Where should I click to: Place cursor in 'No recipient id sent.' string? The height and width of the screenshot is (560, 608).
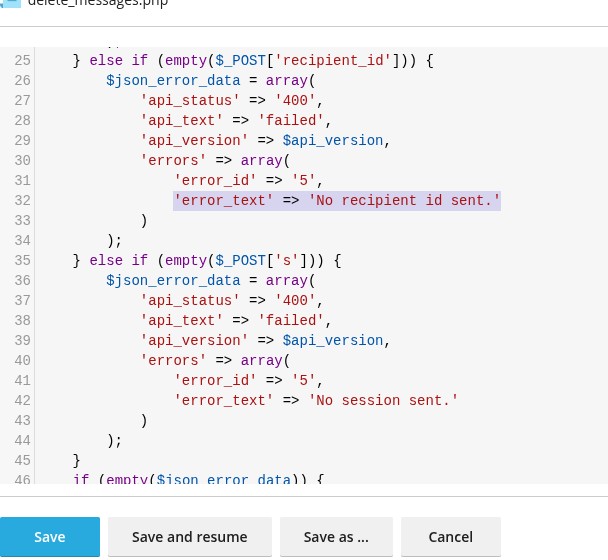pos(404,200)
